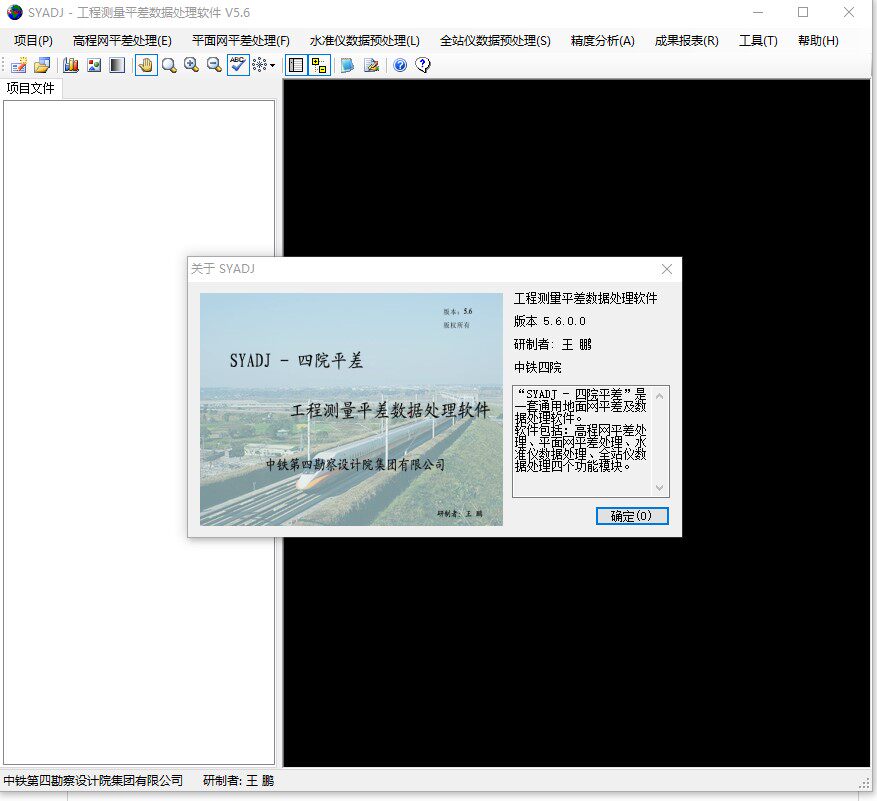The image size is (877, 801).
Task: Click the picture shapes toolbar icon
Action: coord(94,65)
